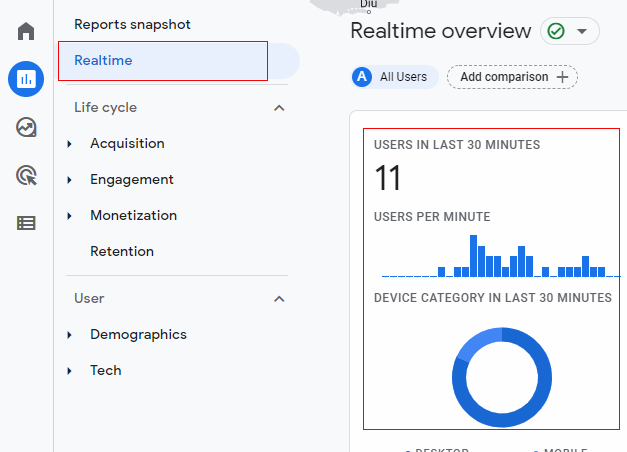Click the green checkmark status icon
627x452 pixels.
coord(556,31)
